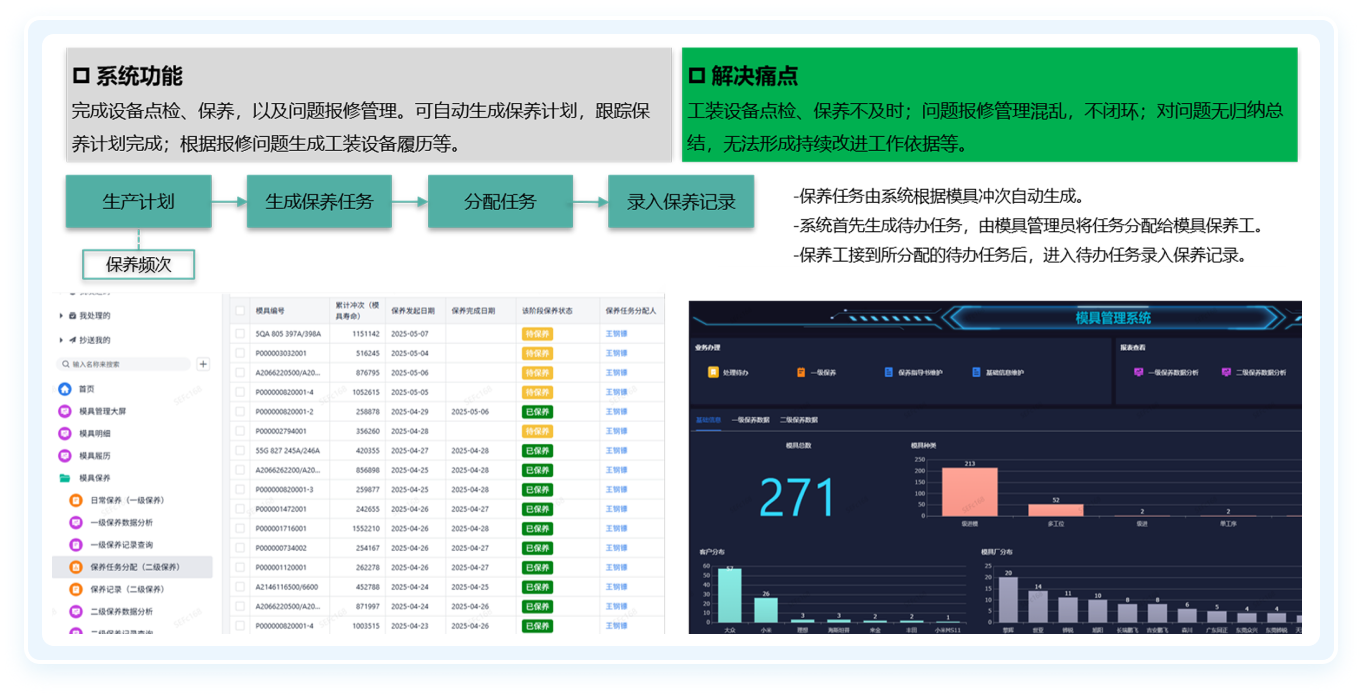1362x696 pixels.
Task: Click the 录入保养记录 flow box
Action: coord(681,201)
